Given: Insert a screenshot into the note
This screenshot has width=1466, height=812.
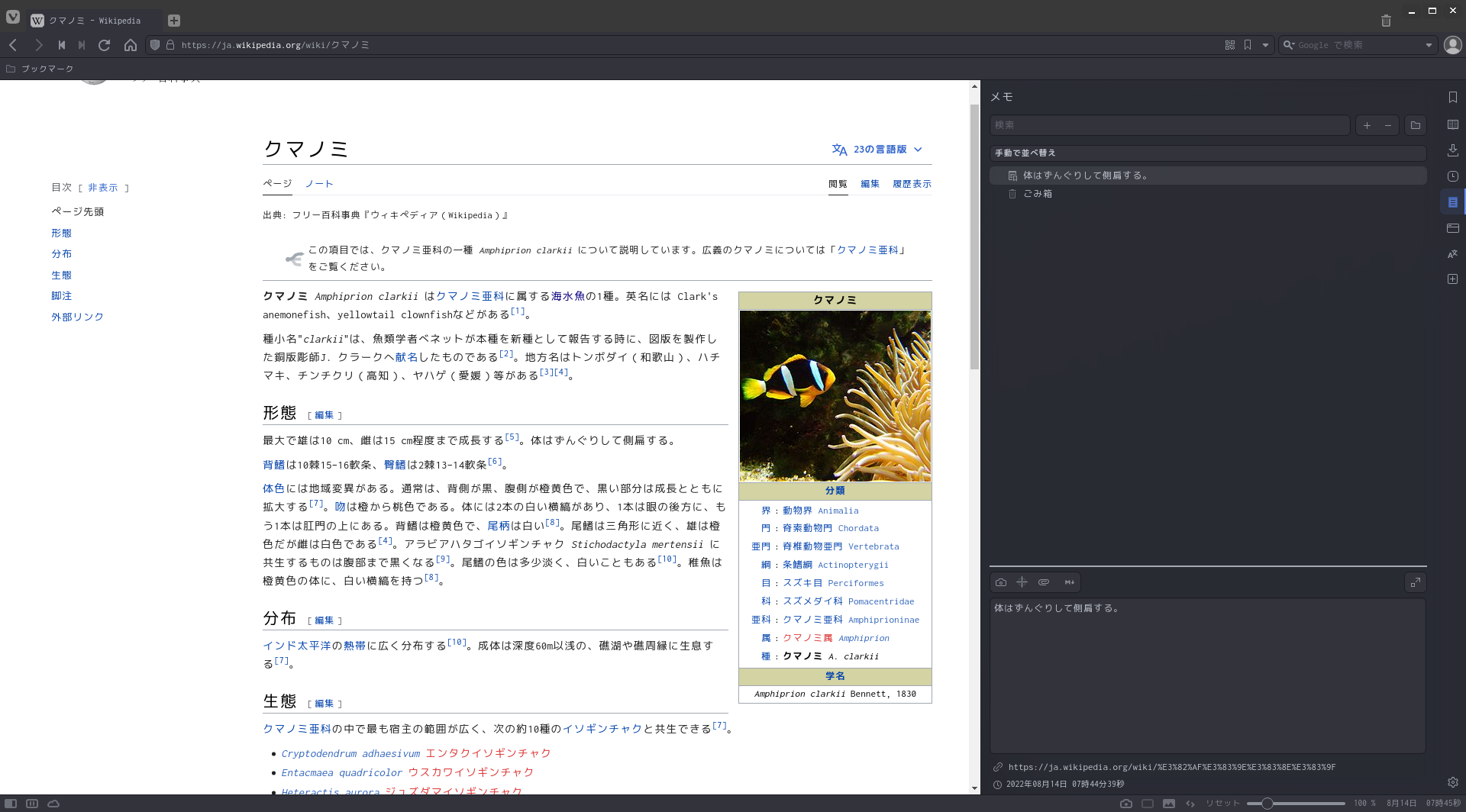Looking at the screenshot, I should point(1001,582).
